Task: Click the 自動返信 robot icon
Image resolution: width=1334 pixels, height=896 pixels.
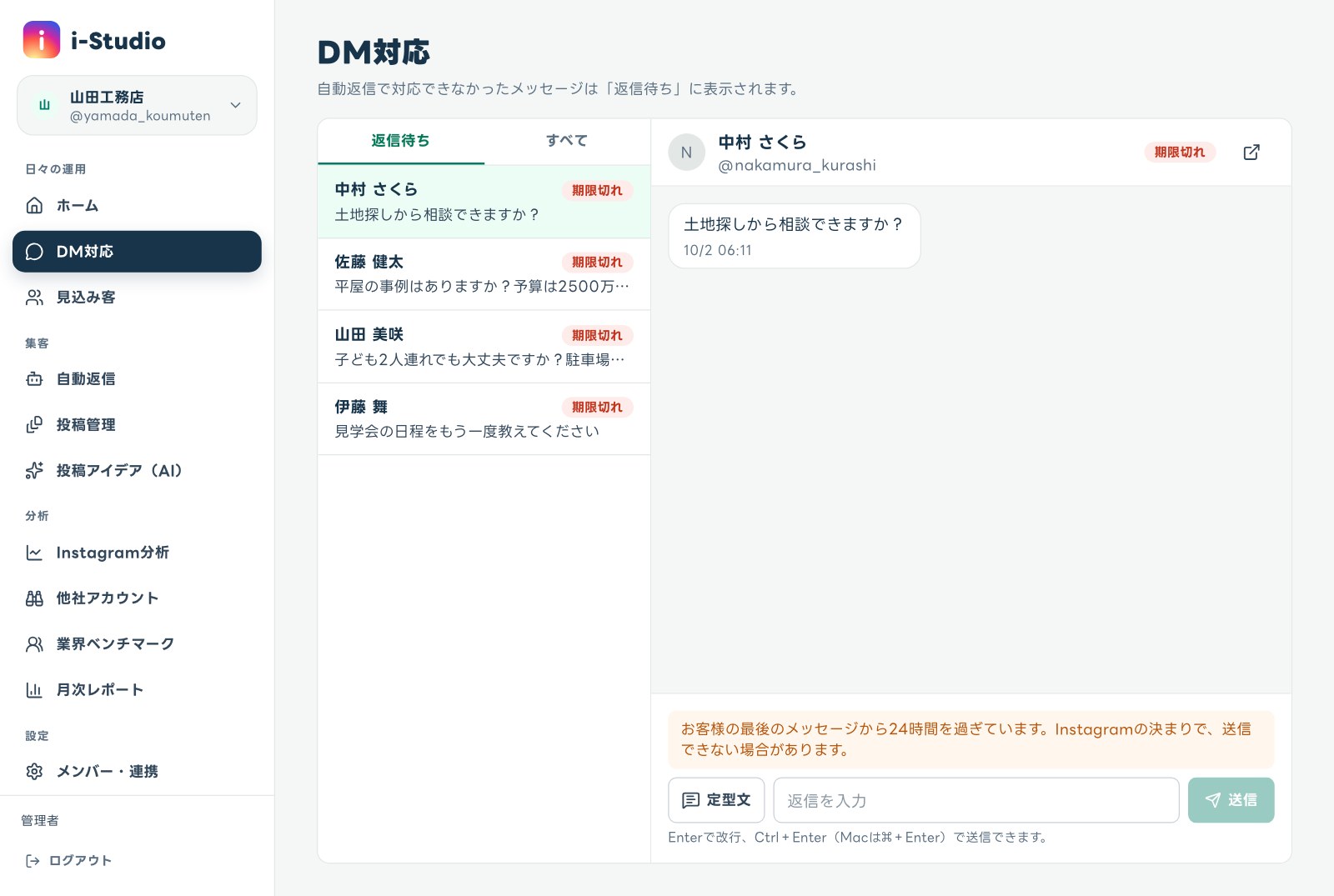Action: point(34,379)
